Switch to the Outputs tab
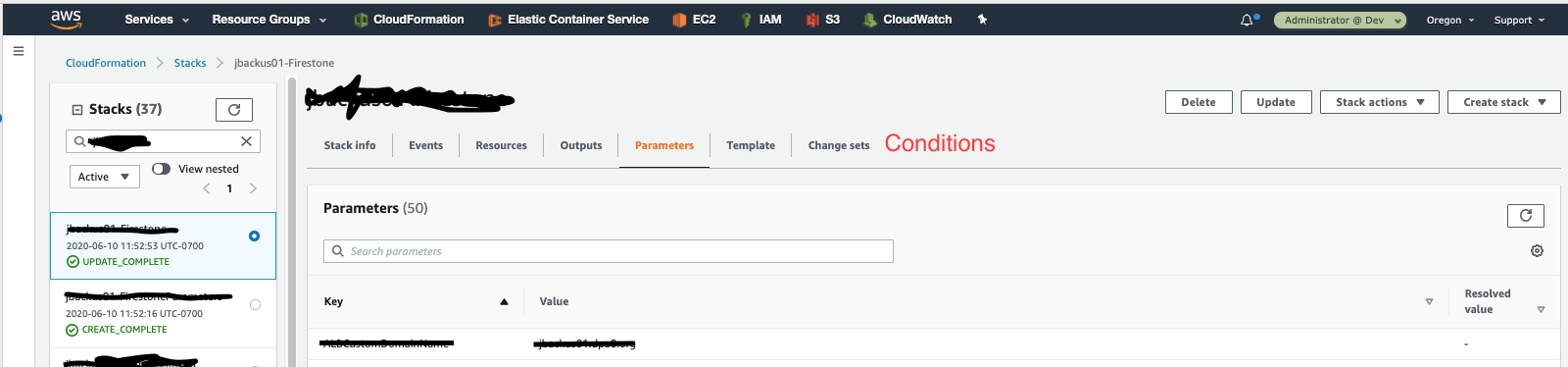Screen dimensions: 1568x367 [x=581, y=145]
